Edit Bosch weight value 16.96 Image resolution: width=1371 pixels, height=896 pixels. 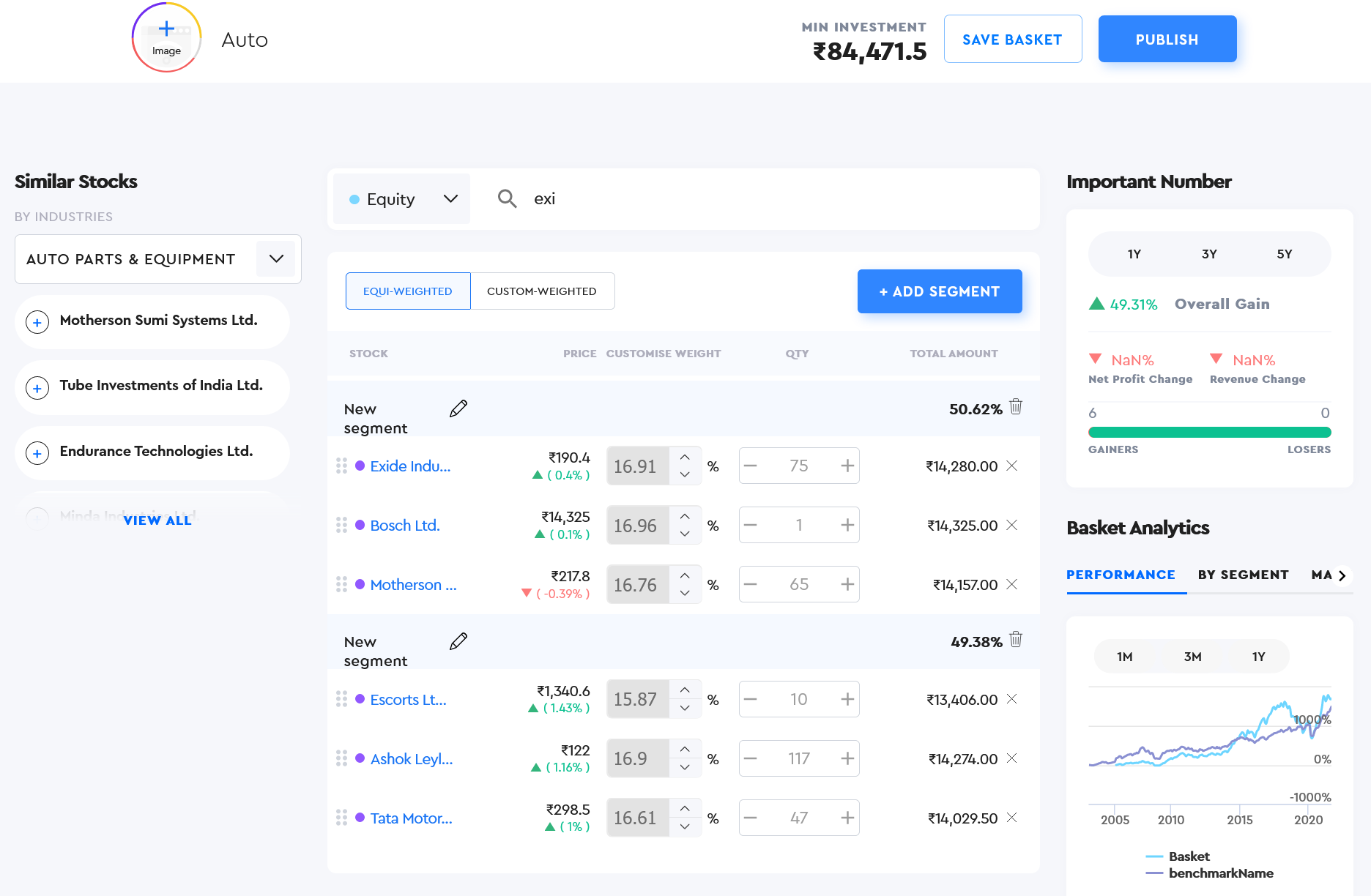pos(637,526)
